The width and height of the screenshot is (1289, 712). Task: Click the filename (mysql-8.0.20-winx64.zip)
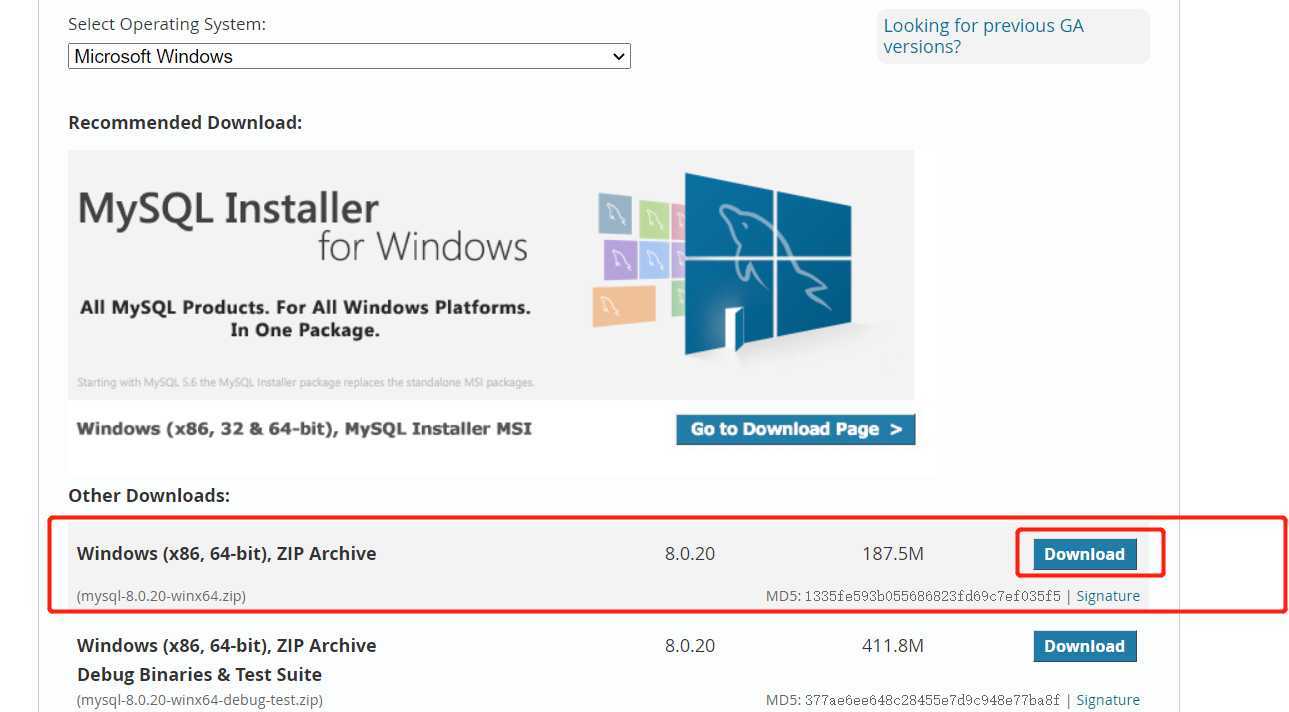161,596
